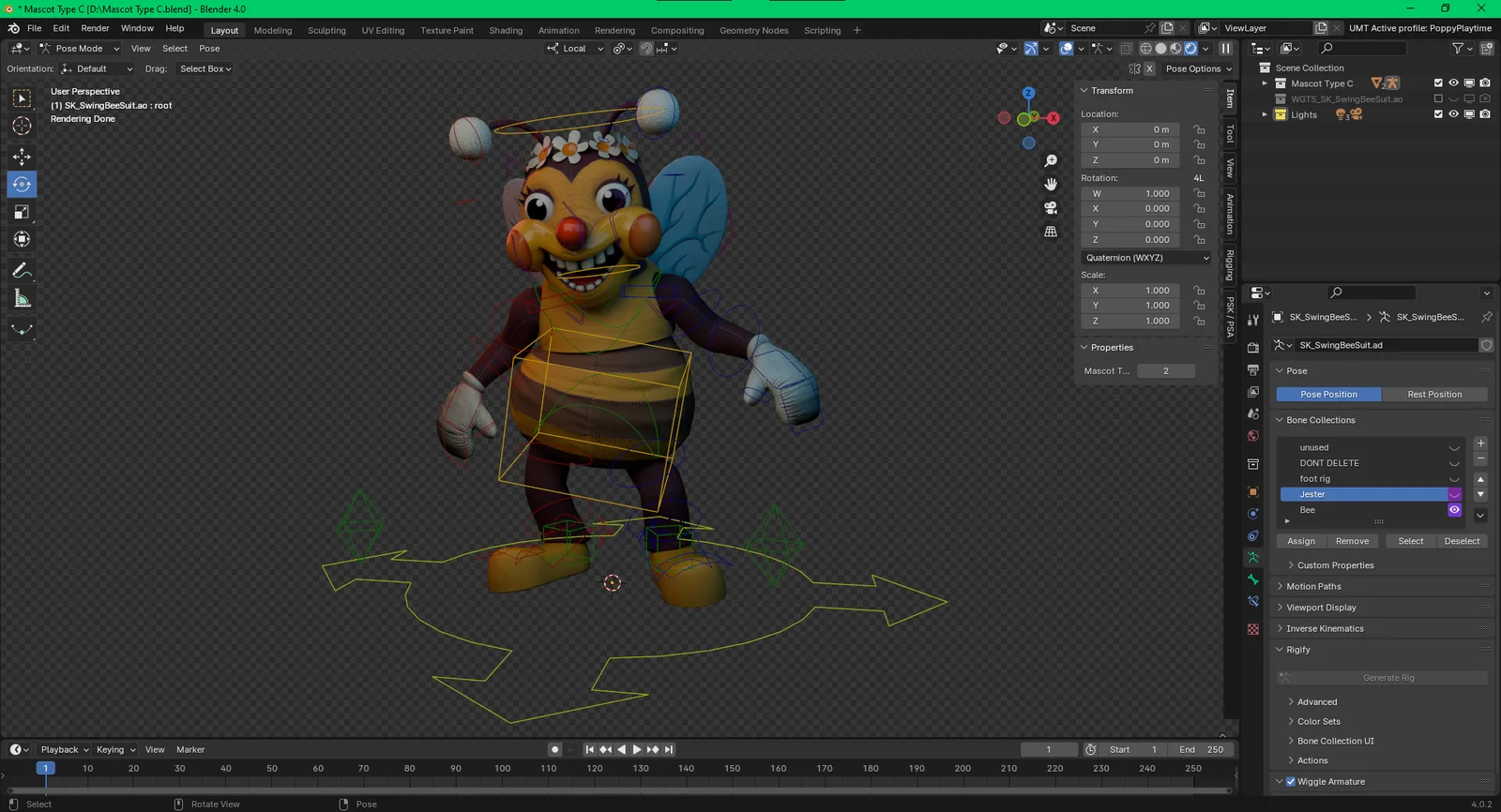Open the Render properties tab icon
This screenshot has height=812, width=1501.
click(x=1253, y=348)
